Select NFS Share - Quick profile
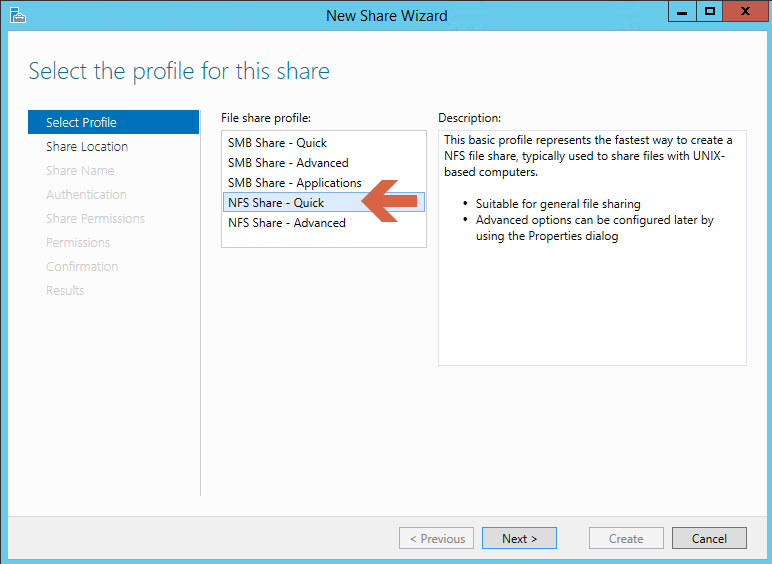Image resolution: width=772 pixels, height=564 pixels. [x=323, y=202]
